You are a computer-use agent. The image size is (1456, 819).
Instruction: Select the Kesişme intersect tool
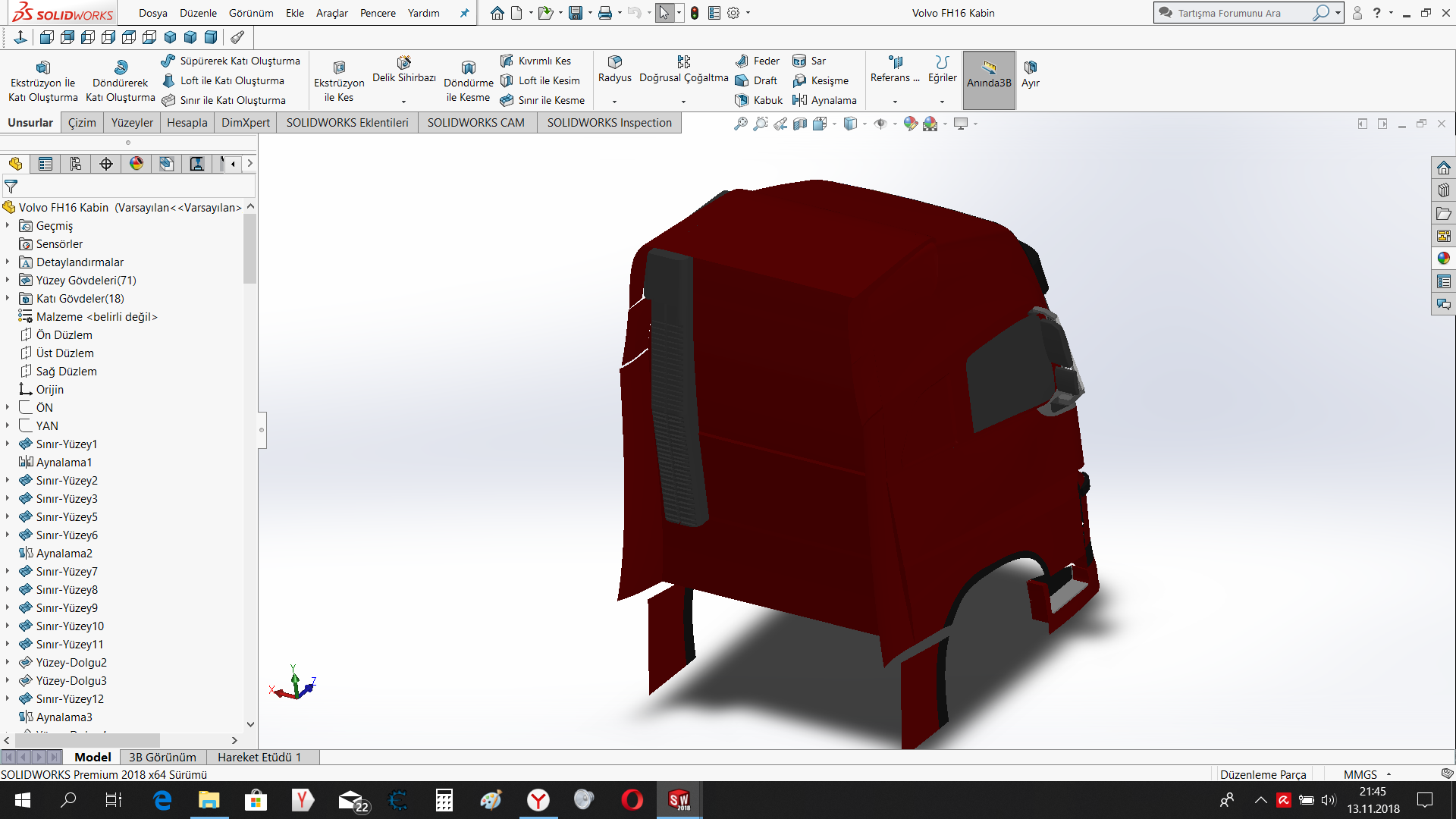[821, 80]
